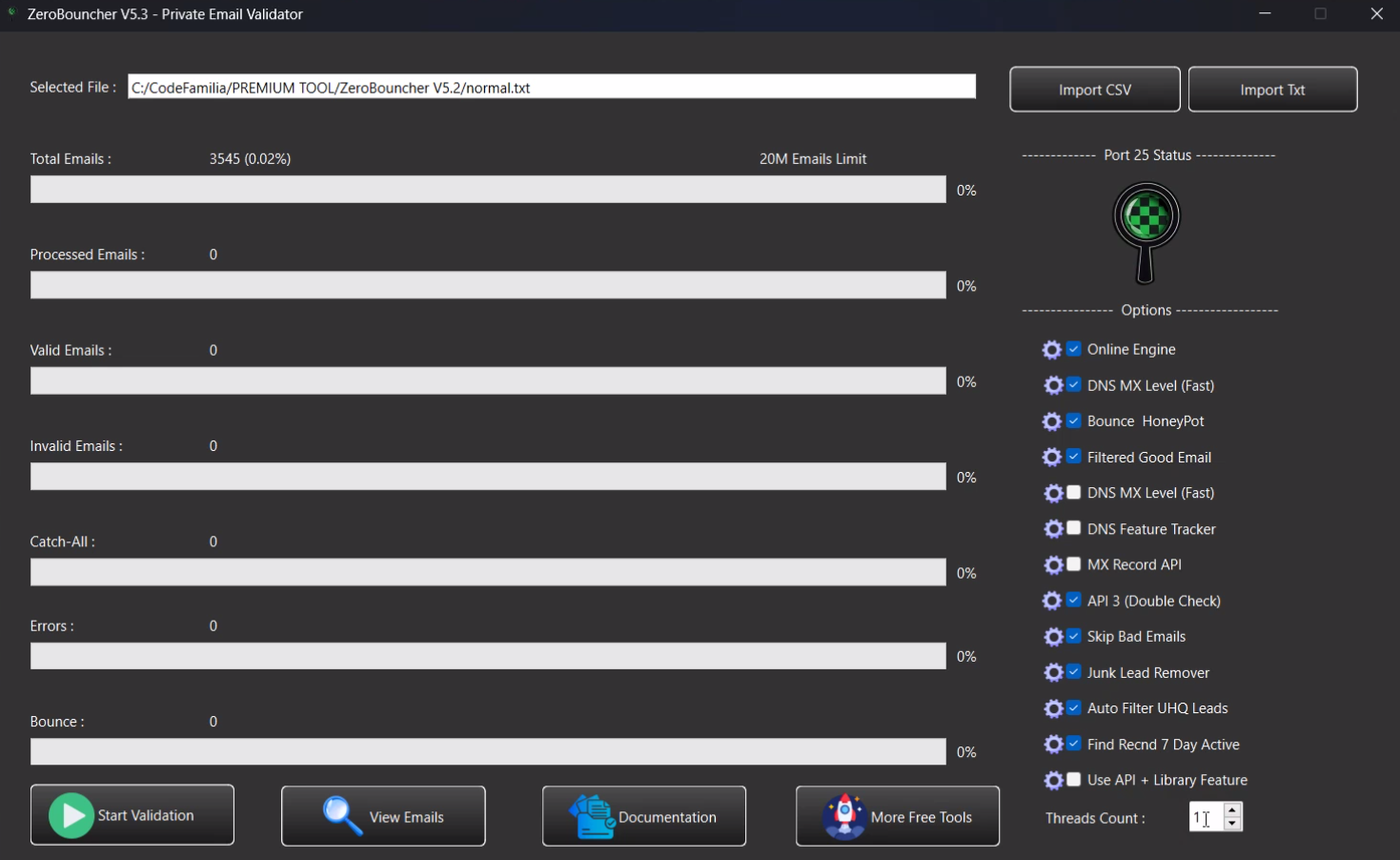Image resolution: width=1400 pixels, height=860 pixels.
Task: Disable Junk Lead Remover checkbox
Action: (1074, 672)
